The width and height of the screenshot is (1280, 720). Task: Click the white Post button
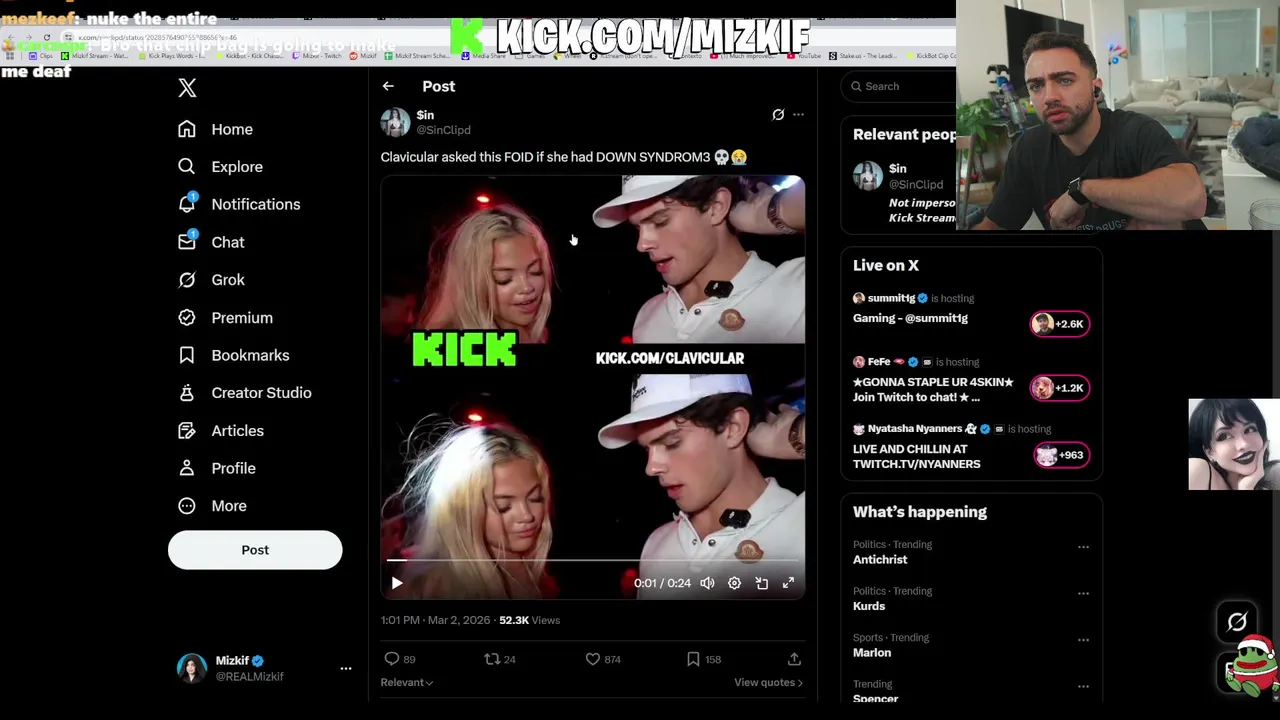255,550
